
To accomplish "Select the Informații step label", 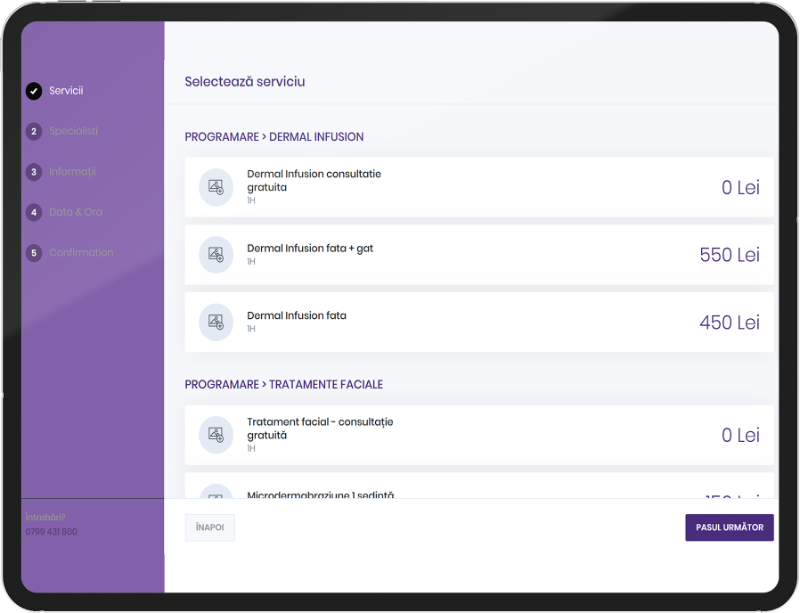I will pos(72,172).
